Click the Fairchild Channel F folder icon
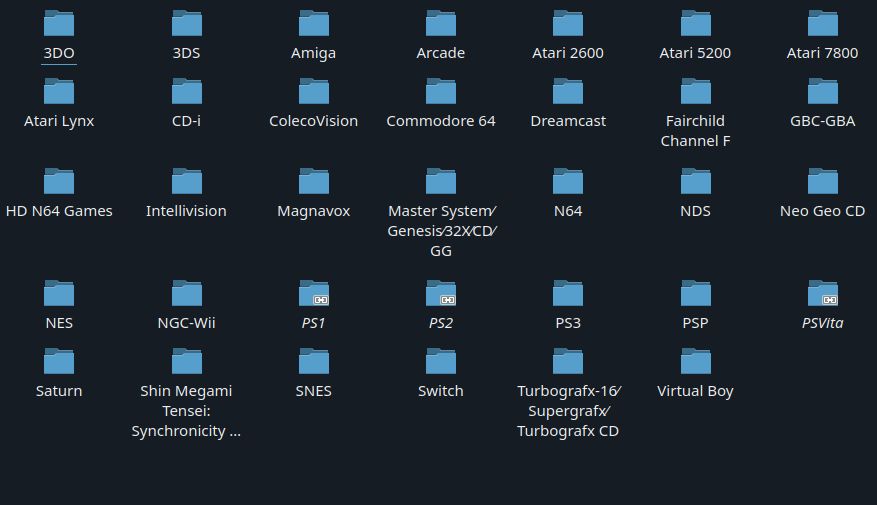Image resolution: width=877 pixels, height=505 pixels. [x=695, y=92]
